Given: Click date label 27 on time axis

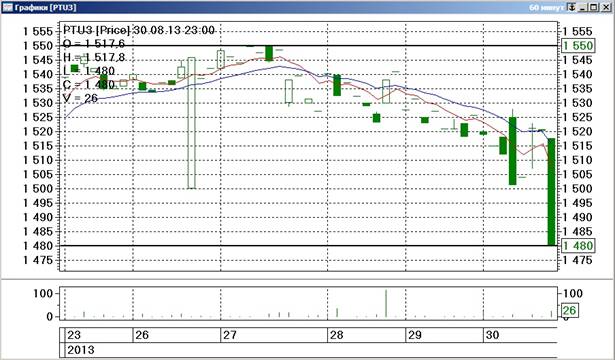Looking at the screenshot, I should pos(230,335).
